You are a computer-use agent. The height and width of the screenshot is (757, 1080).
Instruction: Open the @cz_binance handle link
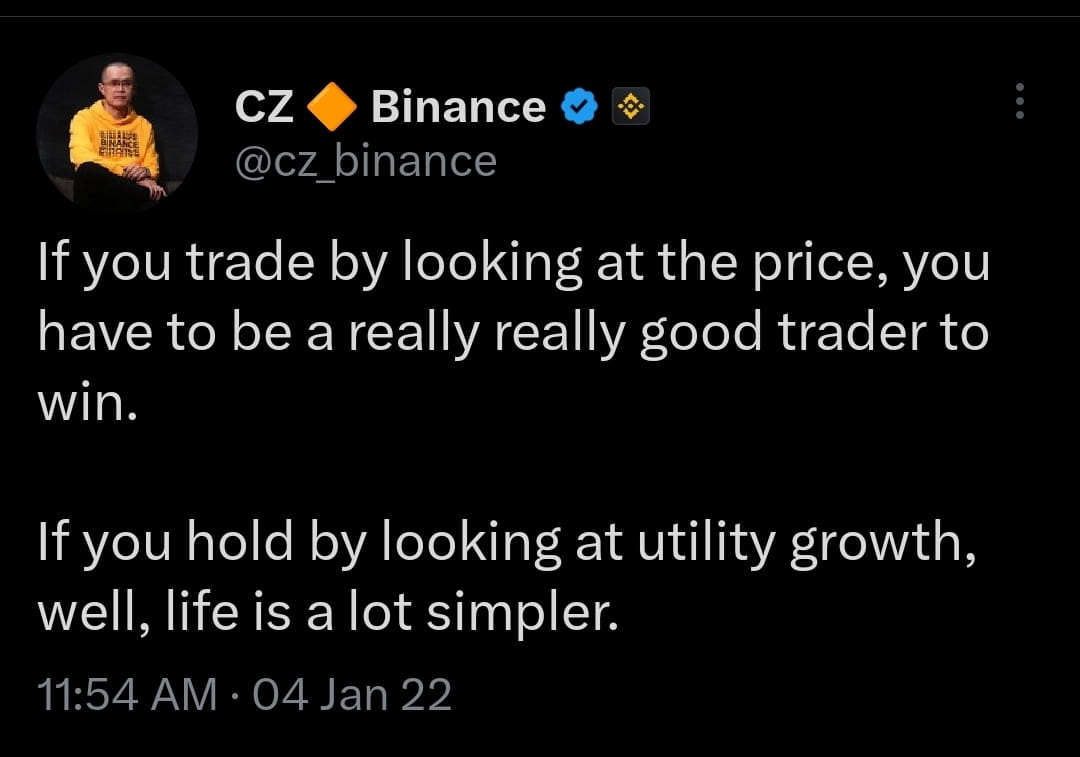(x=366, y=161)
